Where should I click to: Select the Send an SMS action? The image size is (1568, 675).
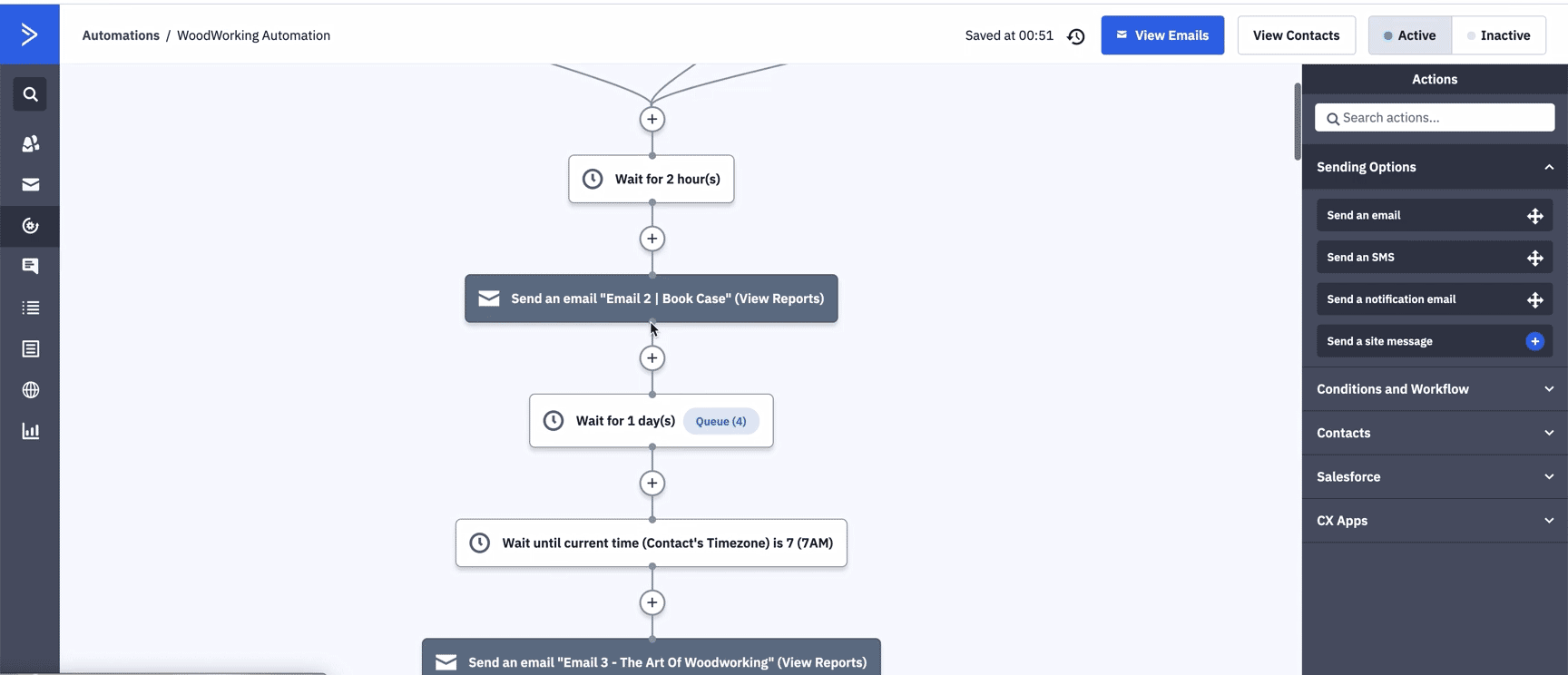click(1434, 258)
